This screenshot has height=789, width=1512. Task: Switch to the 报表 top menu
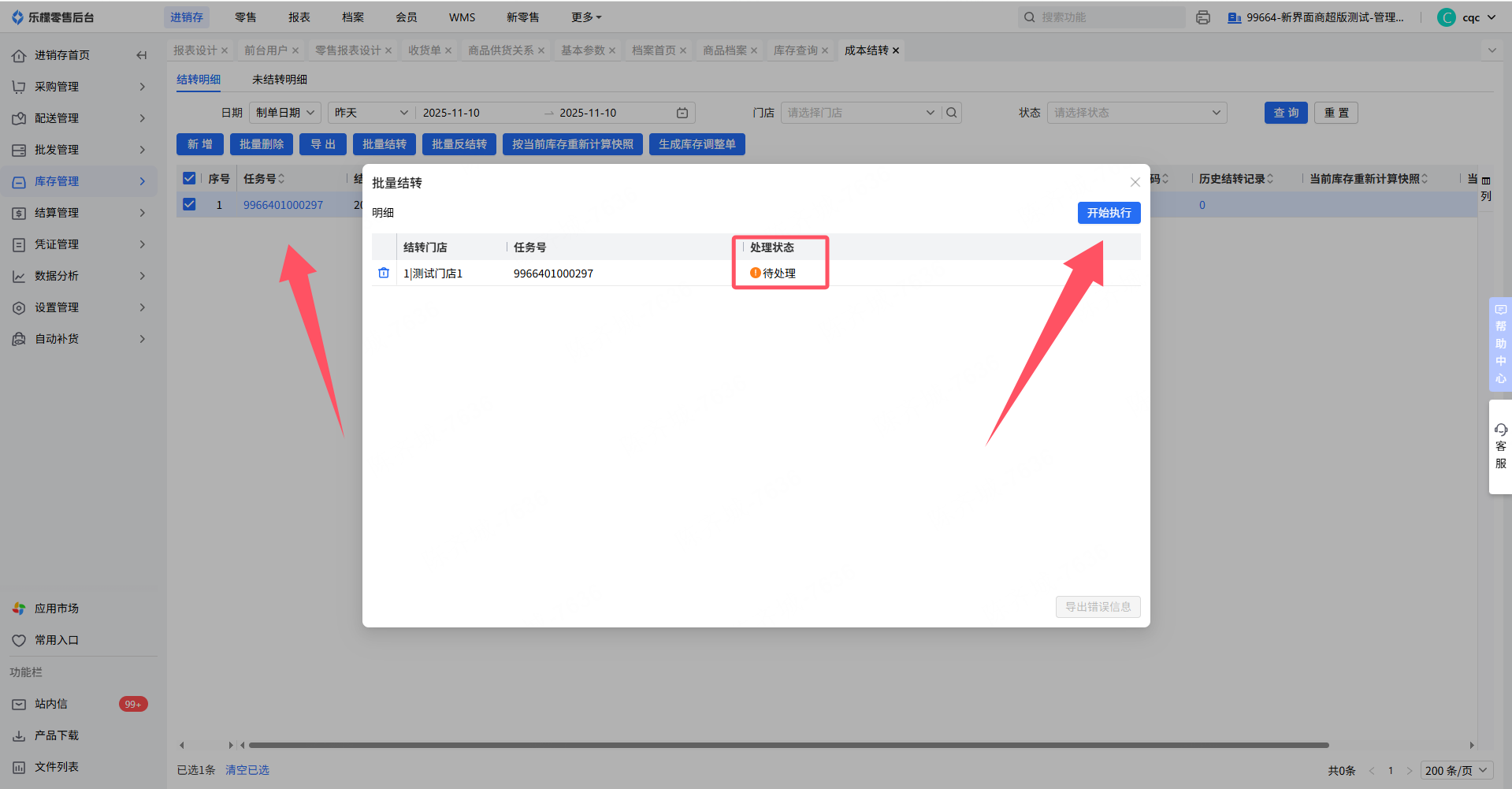click(299, 17)
